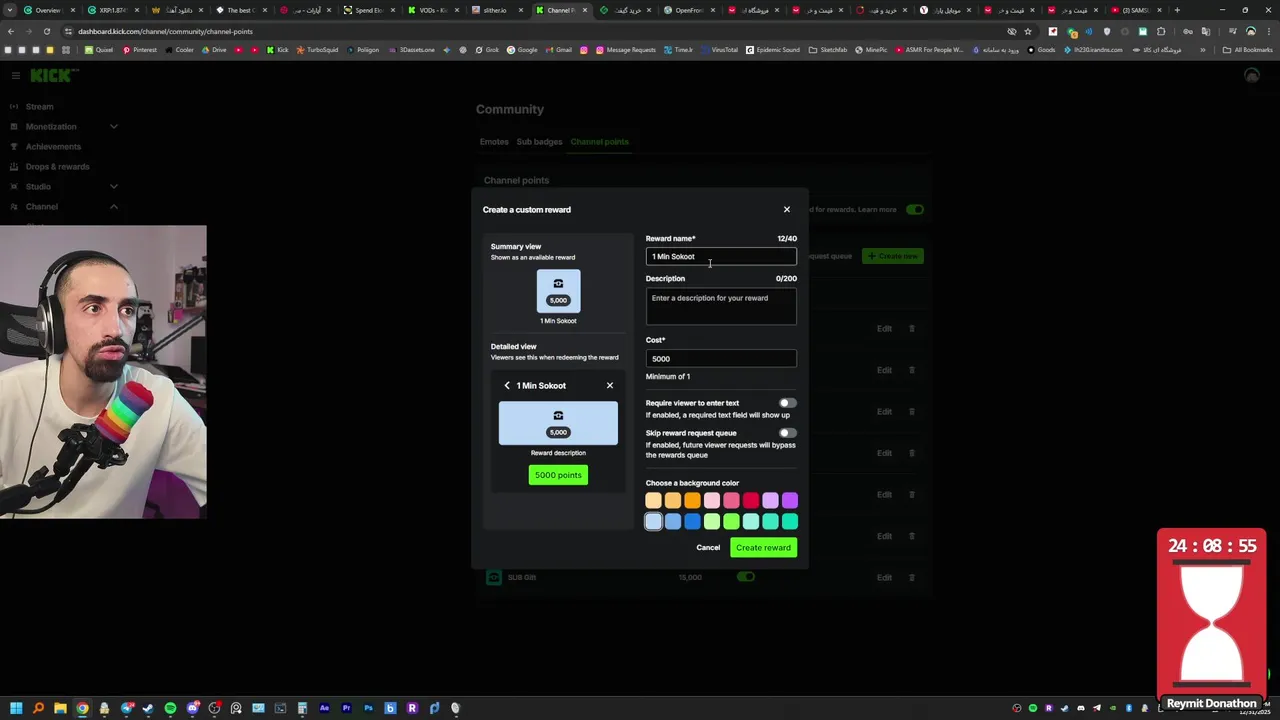The width and height of the screenshot is (1280, 720).
Task: Pick the crimson red background color
Action: (x=751, y=501)
